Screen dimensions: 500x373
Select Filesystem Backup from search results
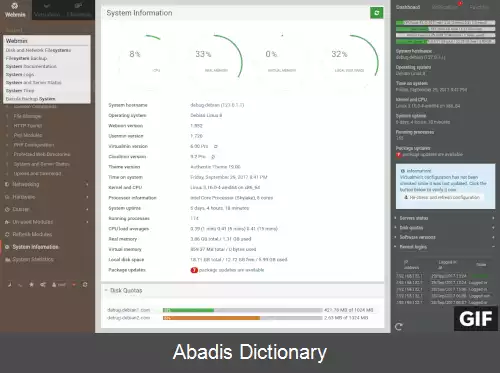click(x=26, y=58)
